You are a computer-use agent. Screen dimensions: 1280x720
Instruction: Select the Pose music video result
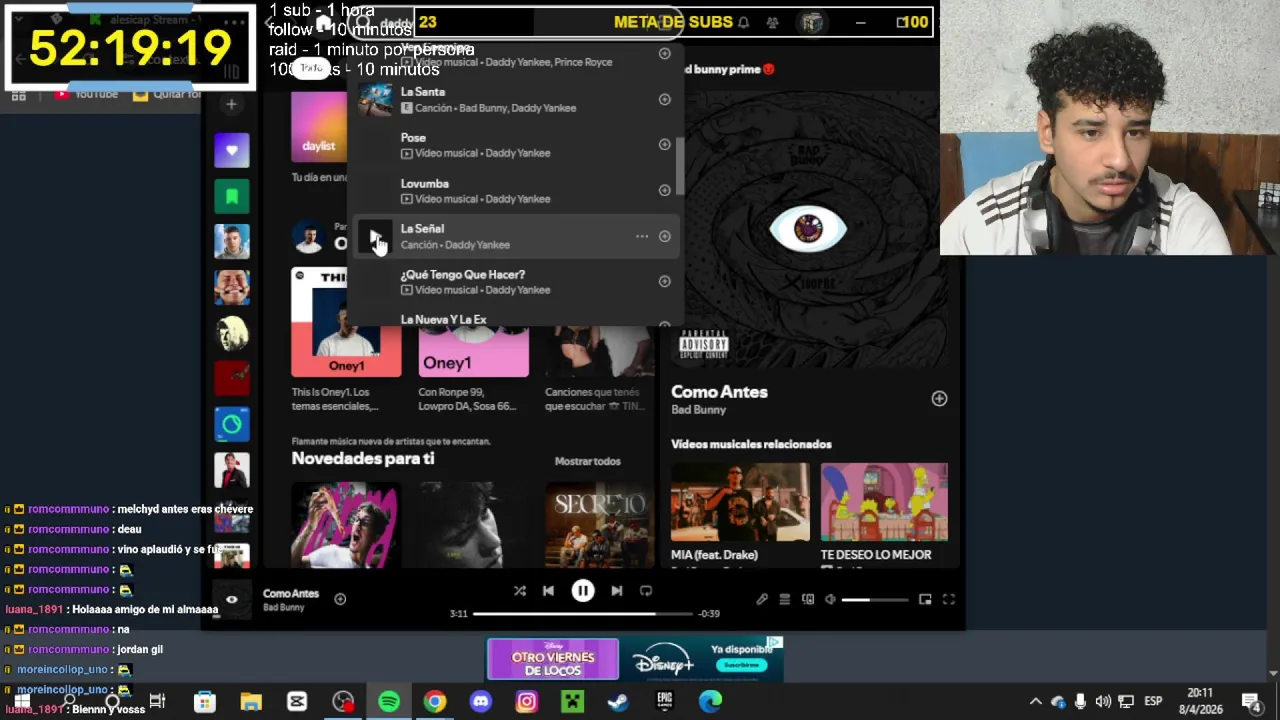coord(515,145)
